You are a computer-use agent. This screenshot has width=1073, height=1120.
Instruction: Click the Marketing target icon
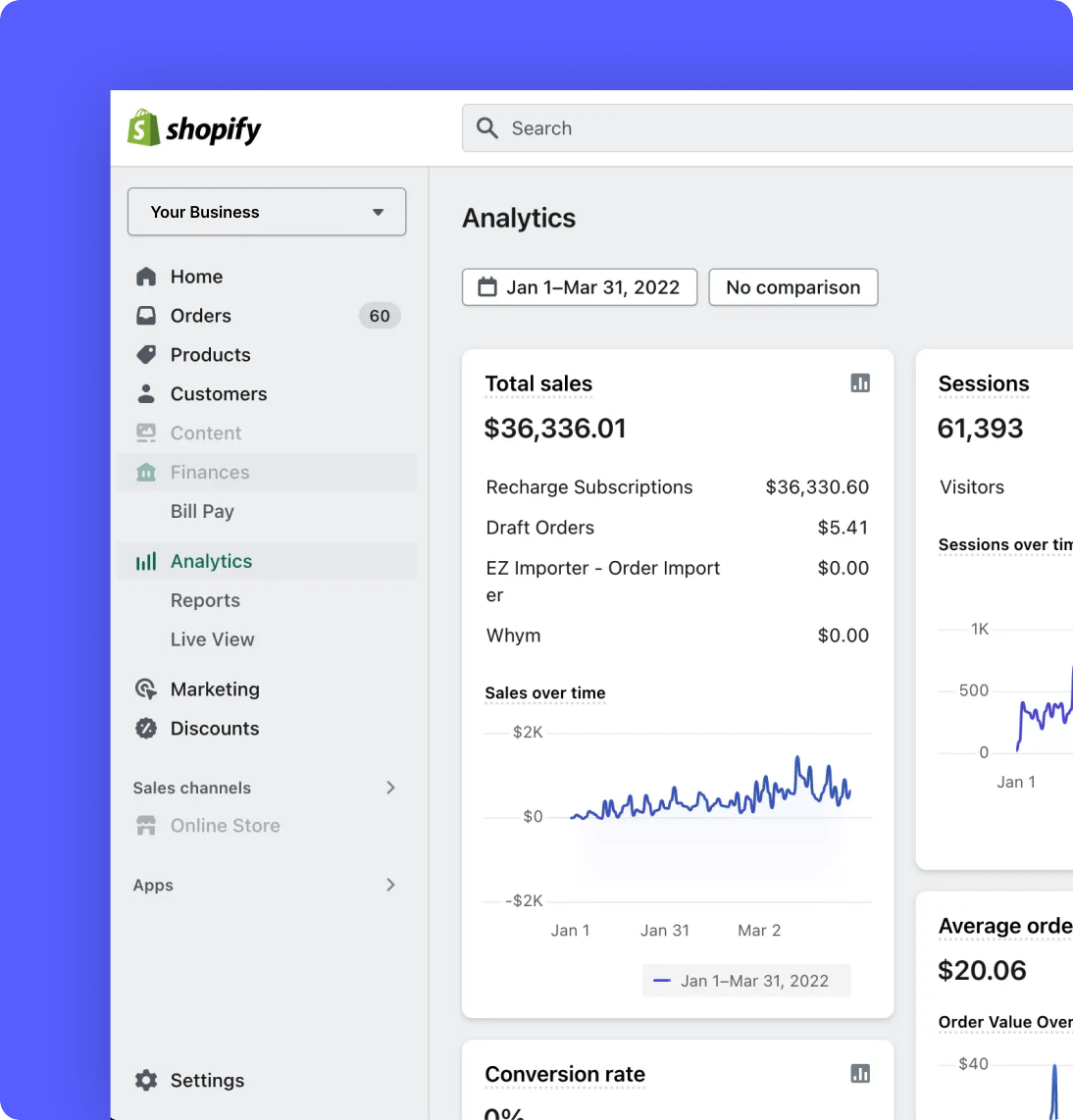point(146,689)
